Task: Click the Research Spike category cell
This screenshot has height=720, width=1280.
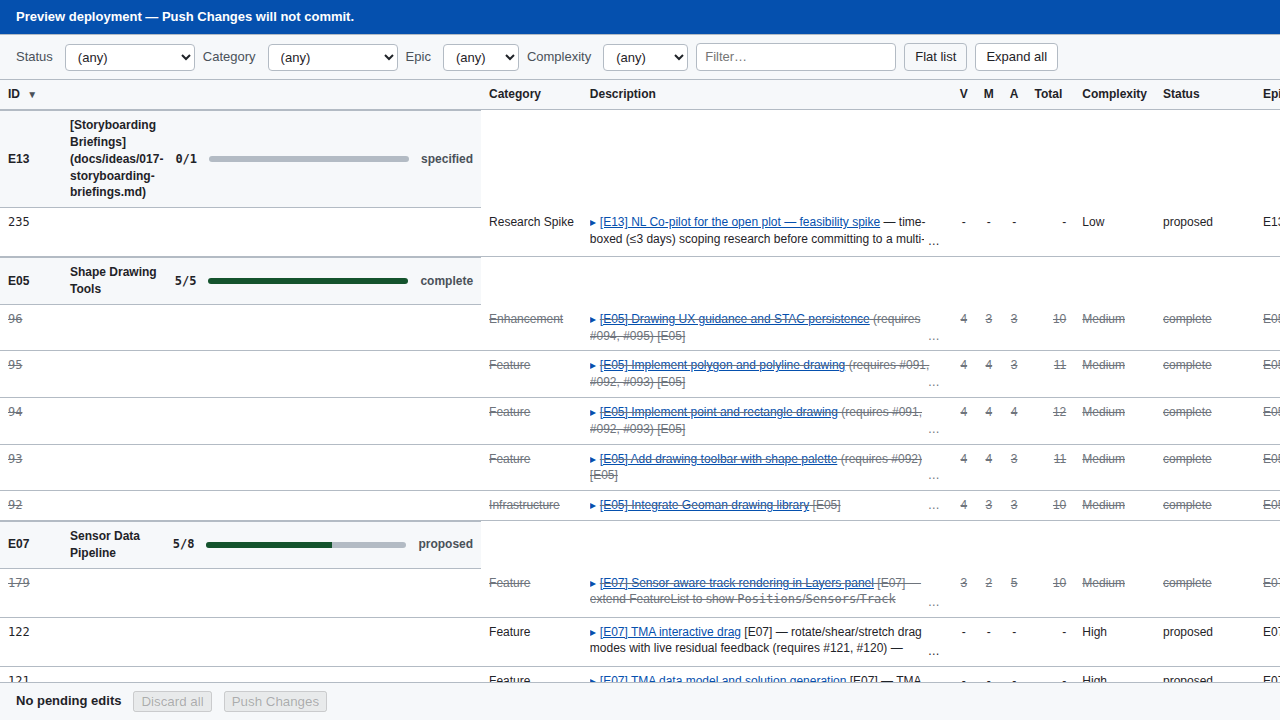Action: pos(531,222)
